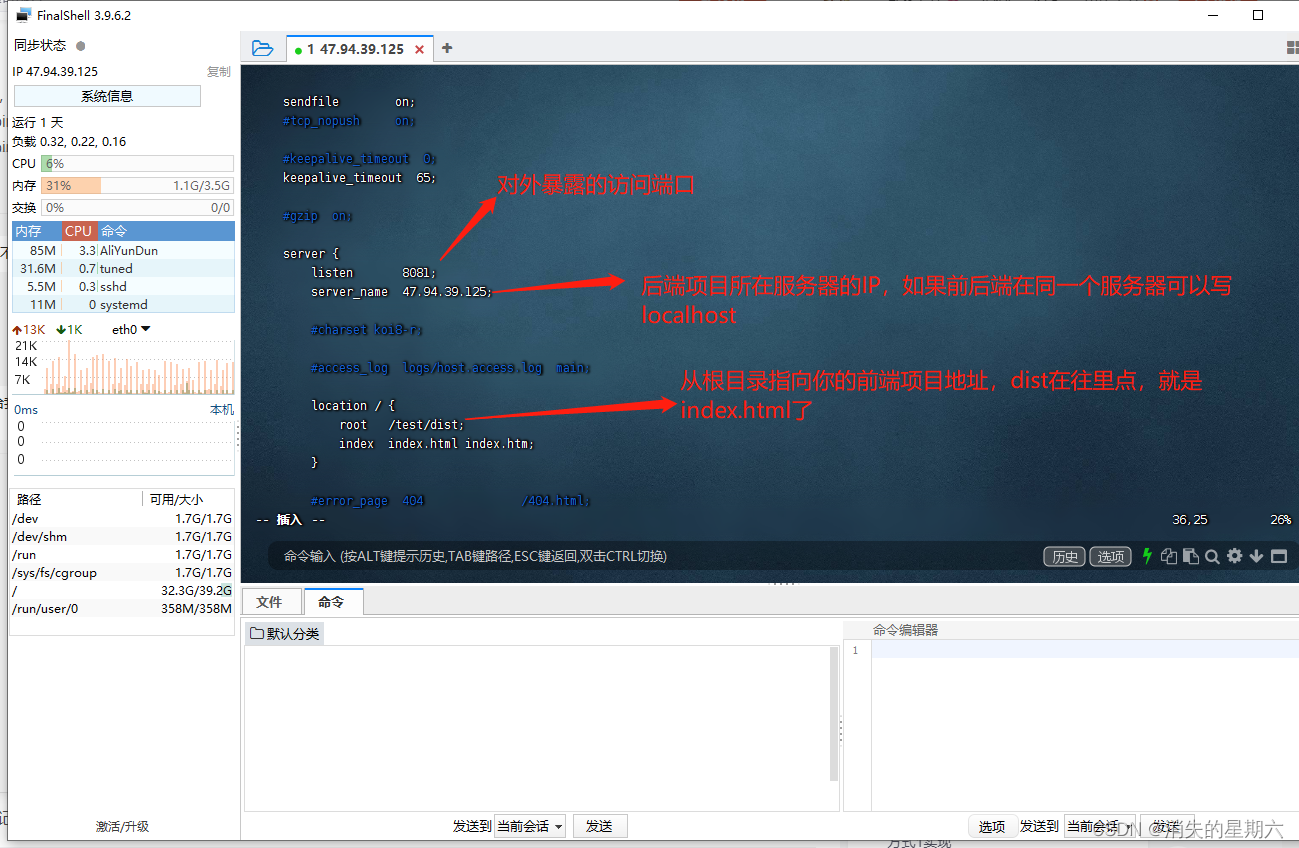The height and width of the screenshot is (848, 1299).
Task: Click the 本机 latency label
Action: (221, 410)
